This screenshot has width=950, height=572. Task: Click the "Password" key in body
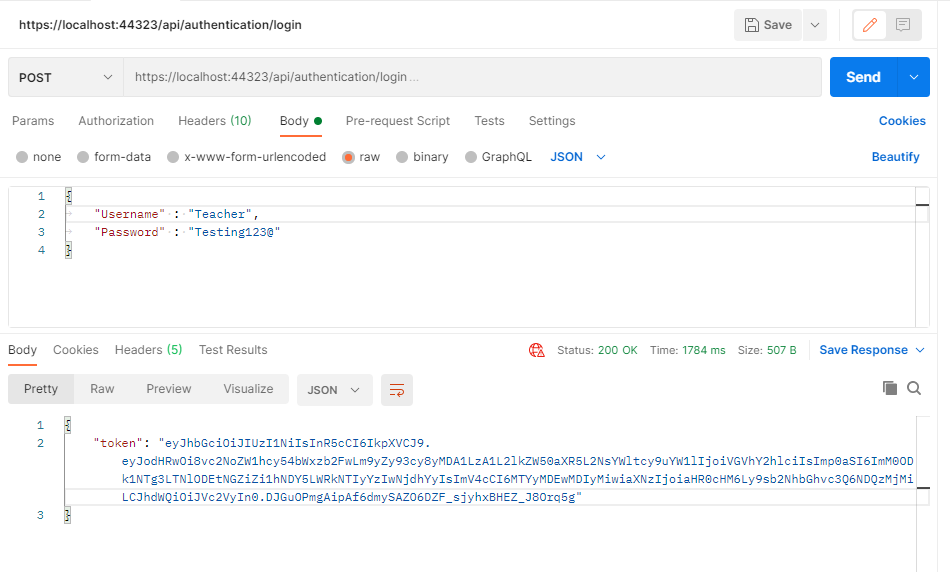pyautogui.click(x=130, y=232)
